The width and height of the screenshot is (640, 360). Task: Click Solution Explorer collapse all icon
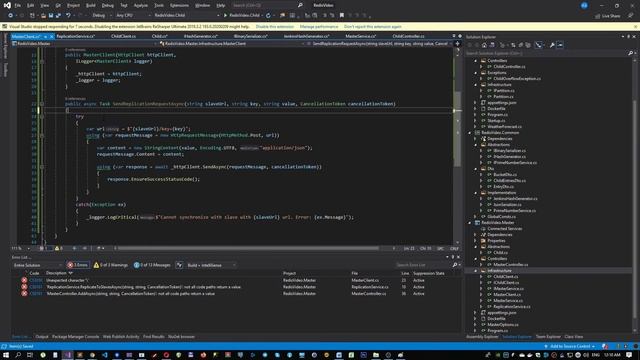point(521,45)
